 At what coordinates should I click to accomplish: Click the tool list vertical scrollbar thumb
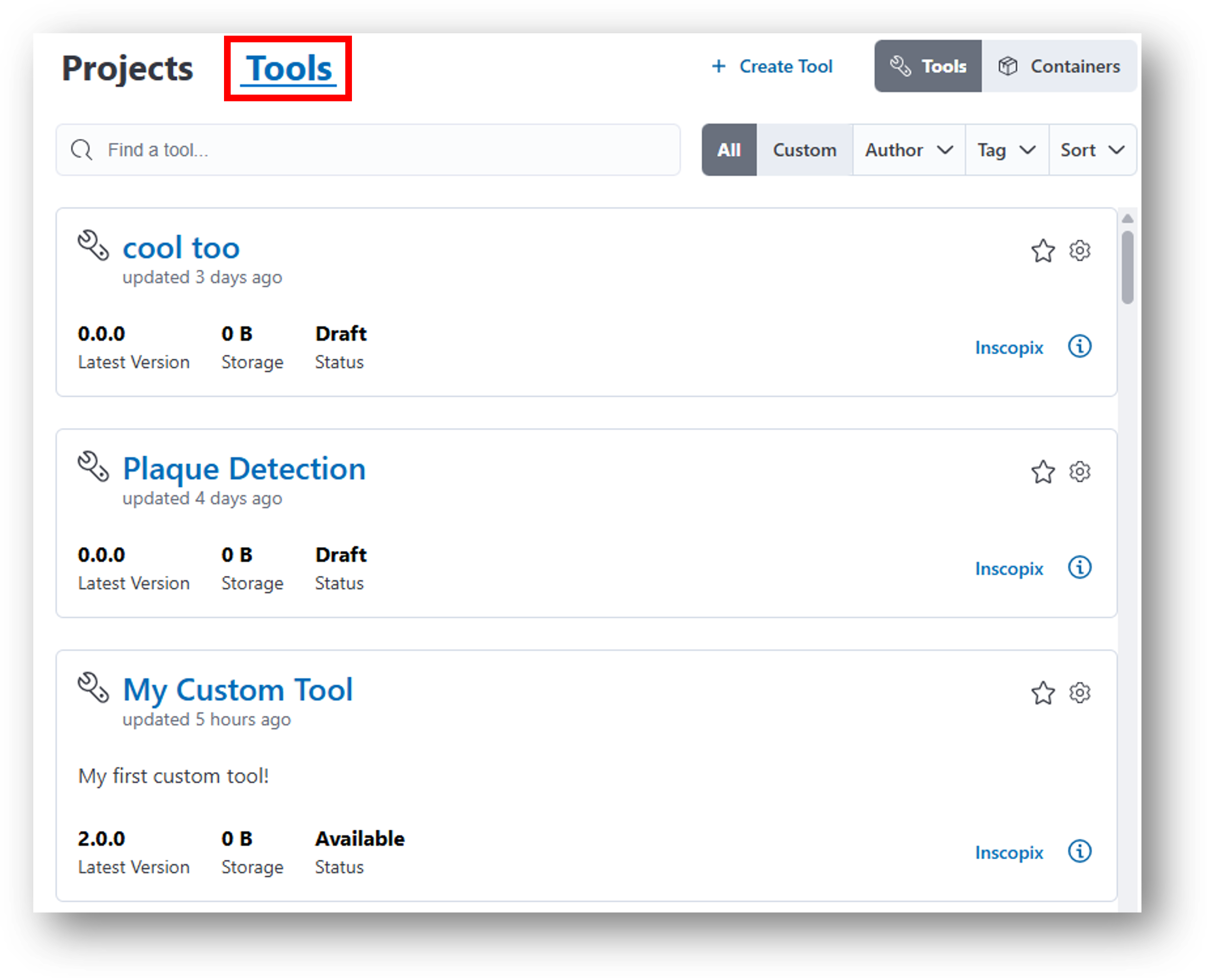point(1127,268)
